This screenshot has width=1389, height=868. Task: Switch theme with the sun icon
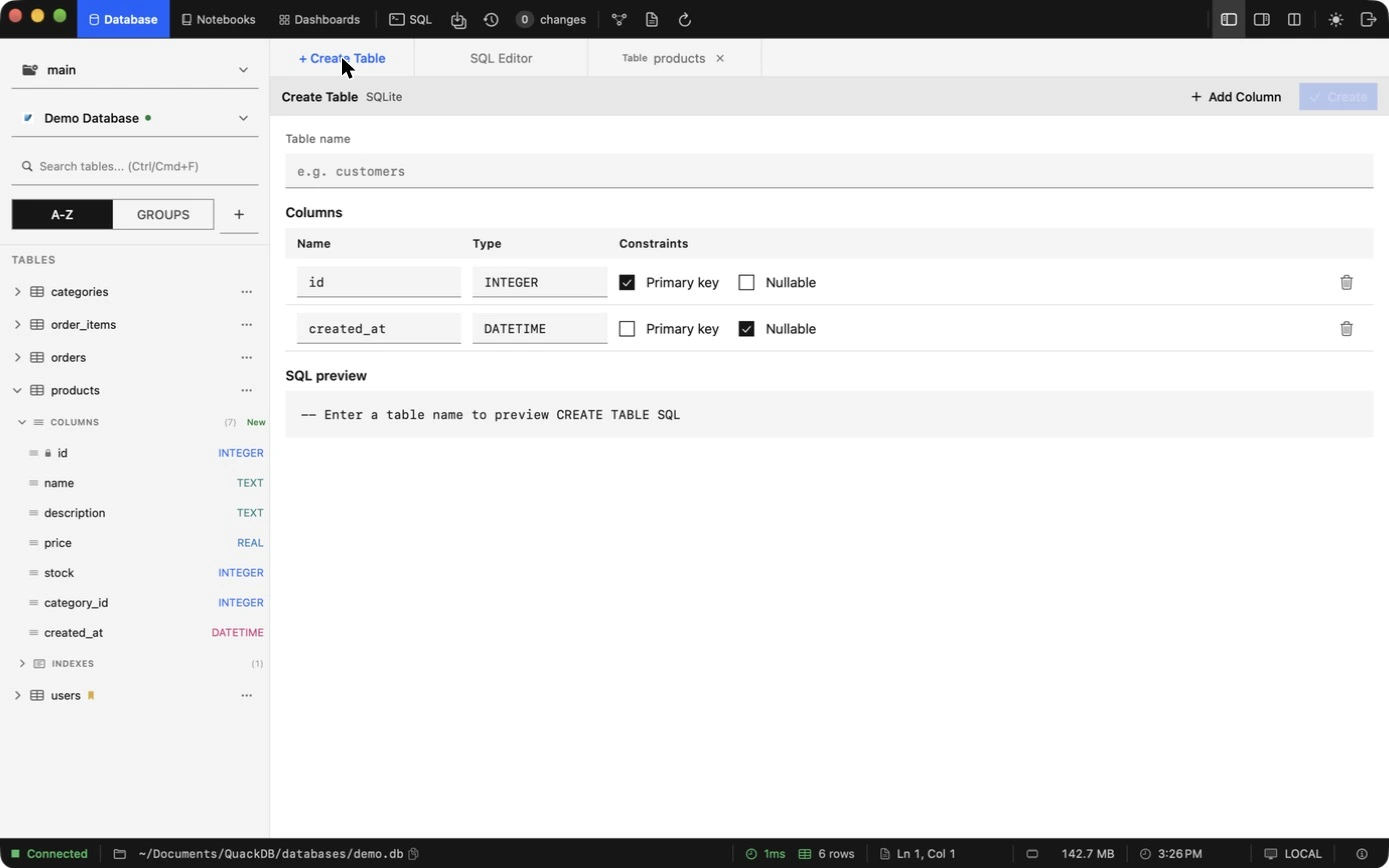(1336, 19)
